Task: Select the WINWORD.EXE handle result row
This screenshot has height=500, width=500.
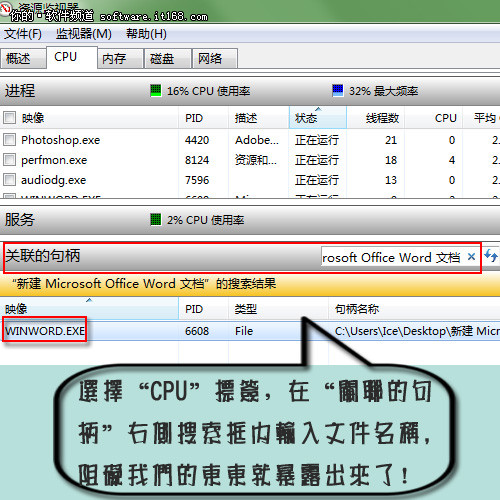Action: pyautogui.click(x=250, y=331)
